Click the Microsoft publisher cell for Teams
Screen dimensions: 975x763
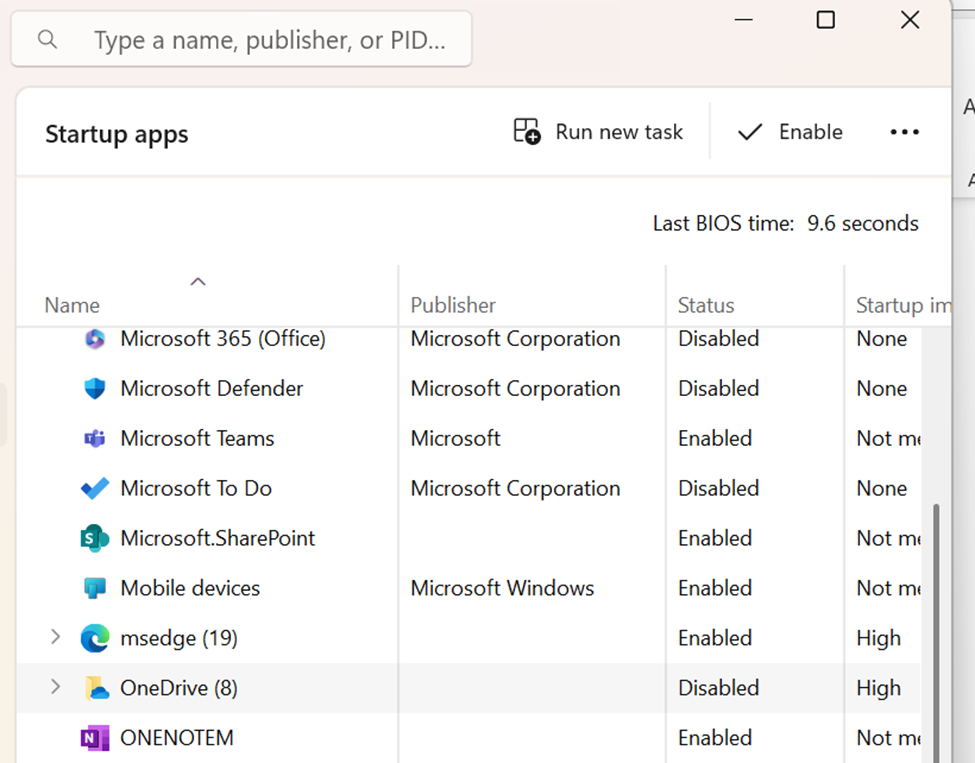pyautogui.click(x=456, y=438)
